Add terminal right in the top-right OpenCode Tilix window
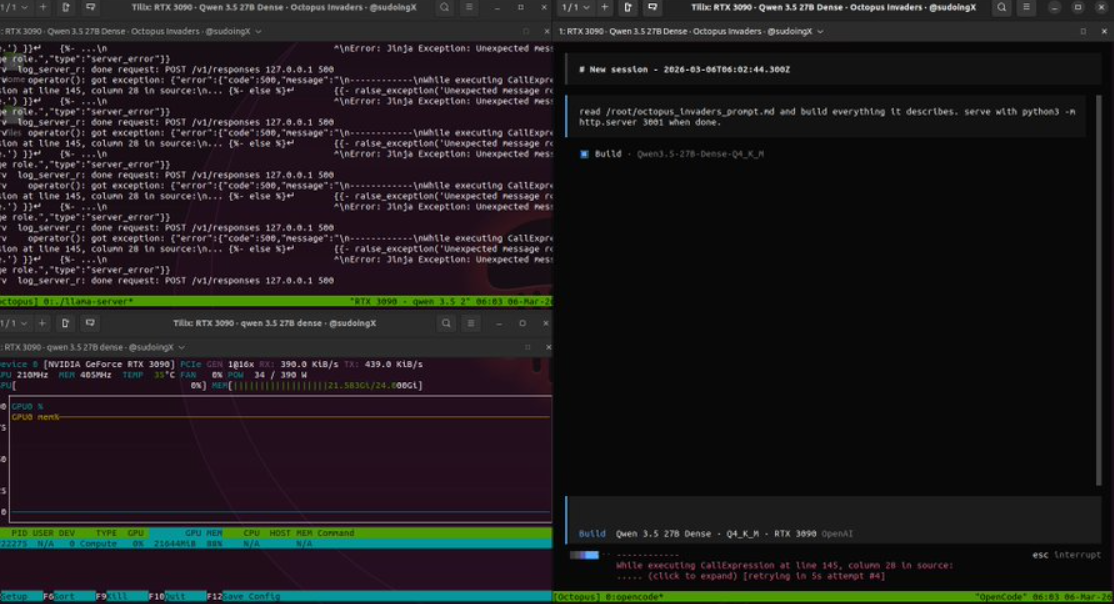This screenshot has height=604, width=1114. pos(628,7)
